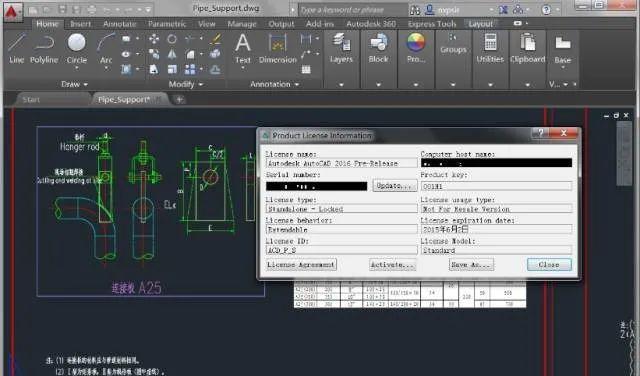This screenshot has height=376, width=640.
Task: Click the Text annotation tool
Action: pyautogui.click(x=243, y=49)
